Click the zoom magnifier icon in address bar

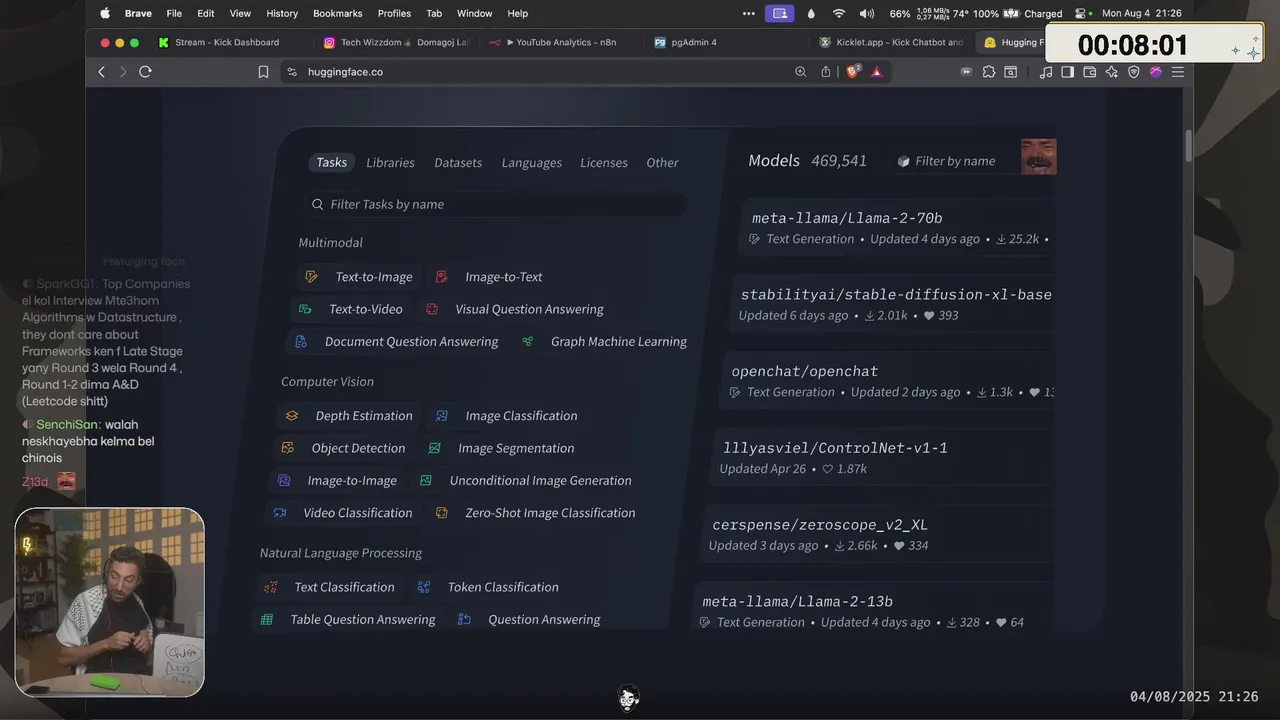800,72
